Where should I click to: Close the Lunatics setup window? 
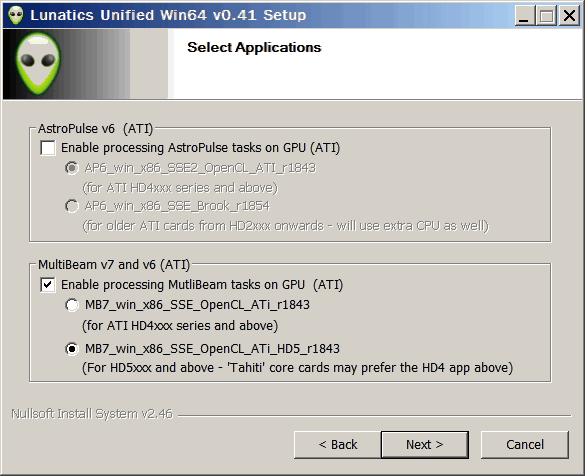point(569,16)
